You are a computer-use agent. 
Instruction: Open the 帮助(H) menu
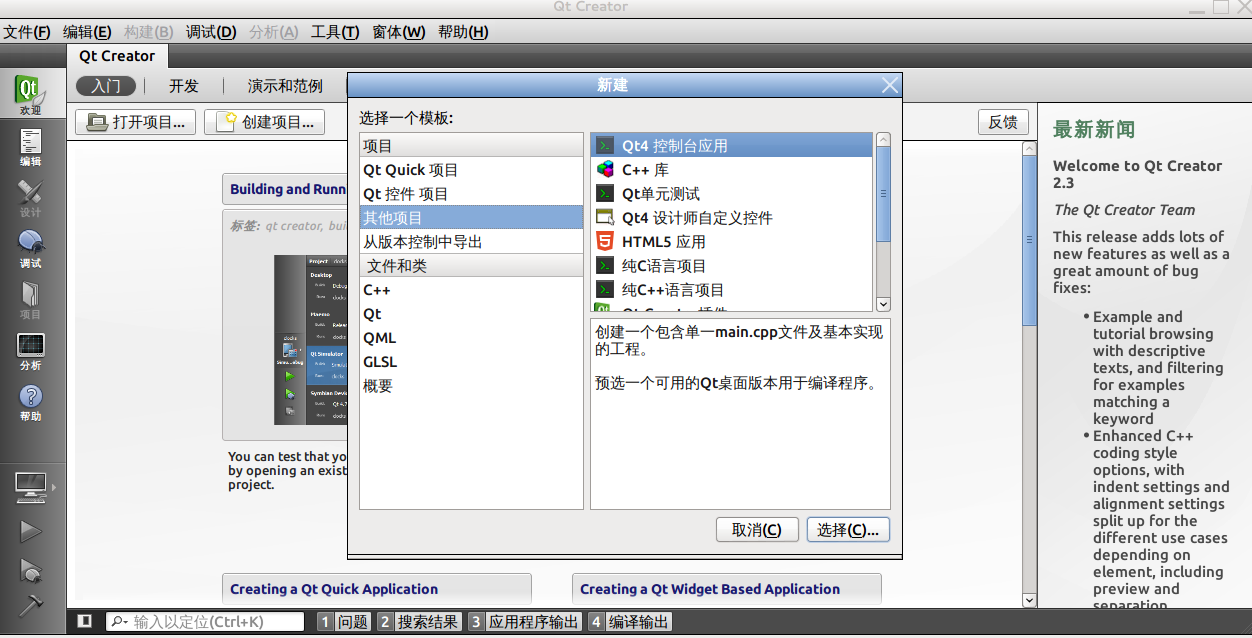(463, 32)
